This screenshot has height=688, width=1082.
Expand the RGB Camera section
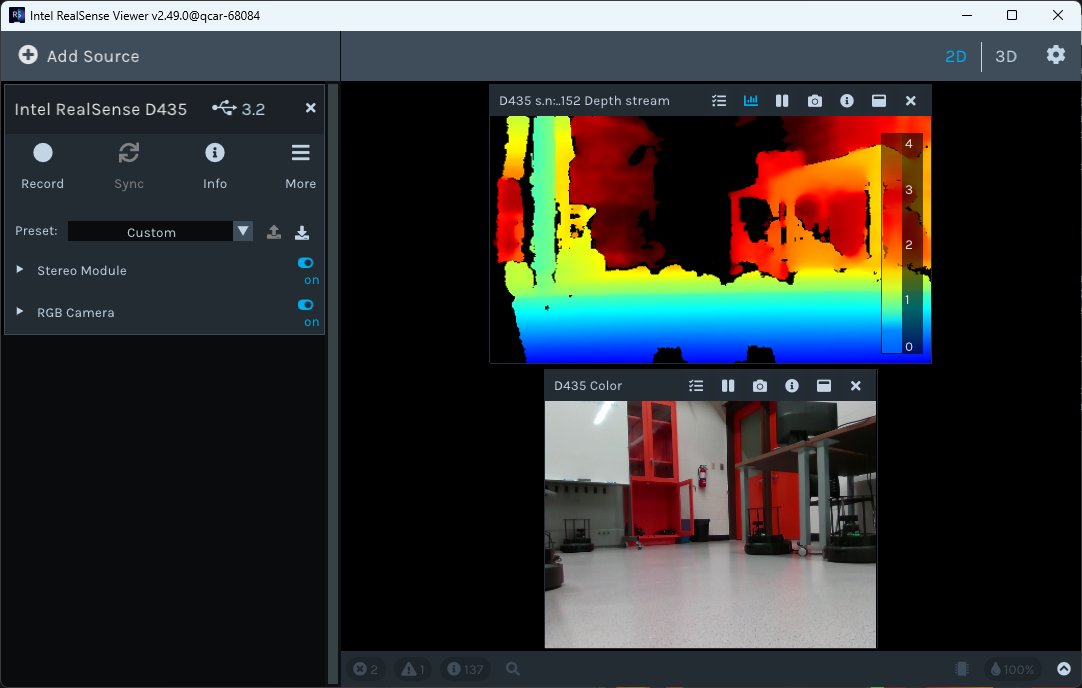coord(20,312)
